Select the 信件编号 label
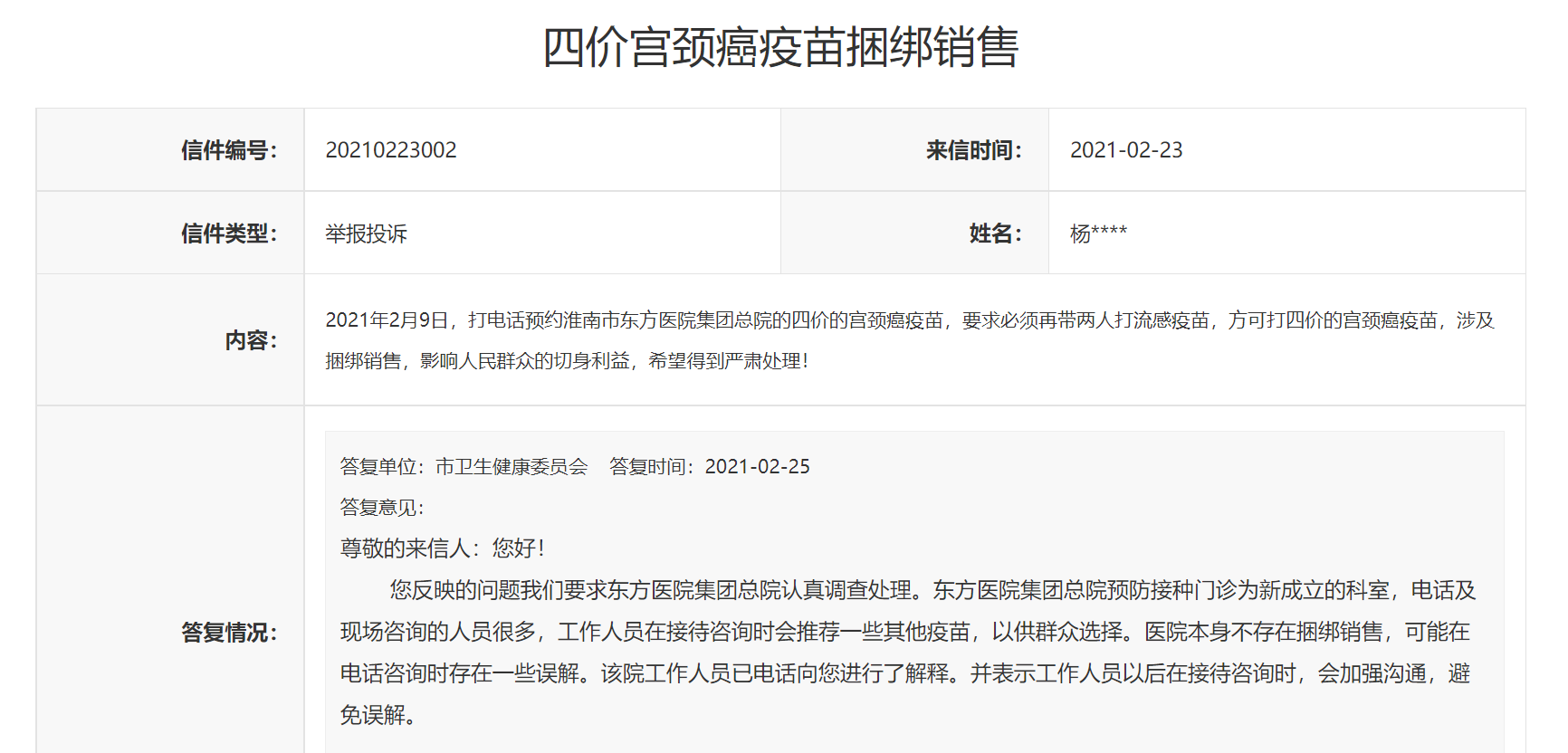 pyautogui.click(x=229, y=150)
